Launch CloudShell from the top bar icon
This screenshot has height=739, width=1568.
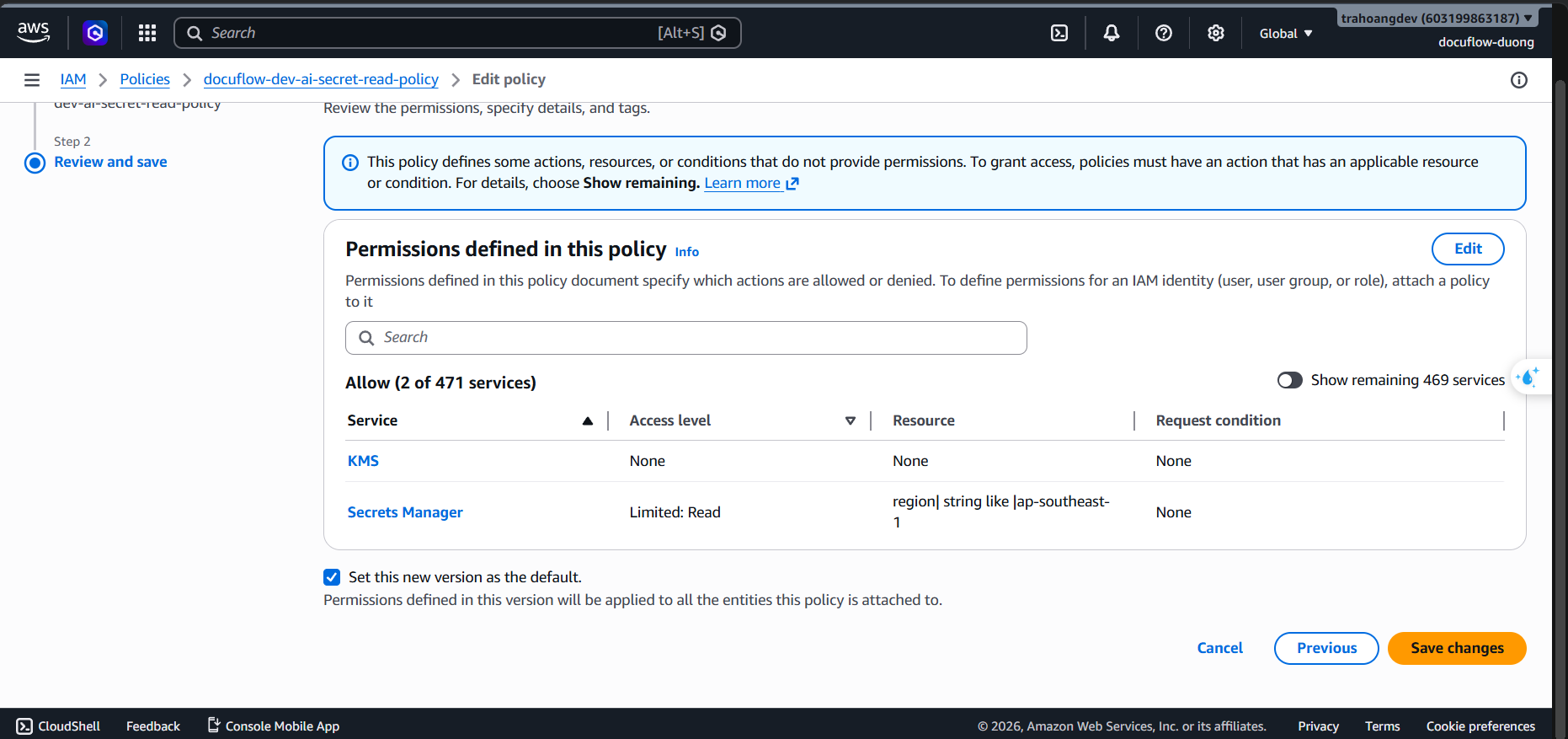1059,33
